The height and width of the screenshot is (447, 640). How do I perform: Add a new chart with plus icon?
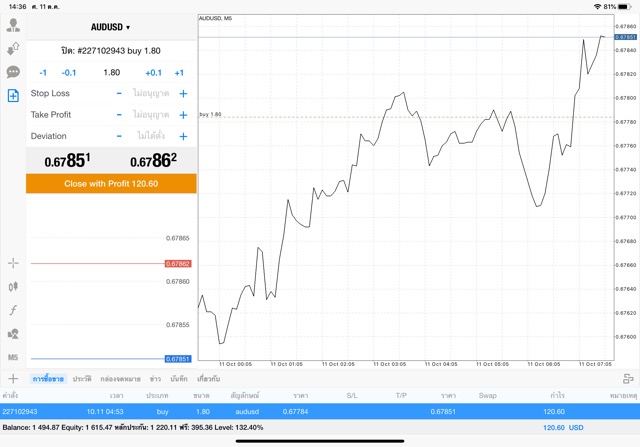[13, 378]
